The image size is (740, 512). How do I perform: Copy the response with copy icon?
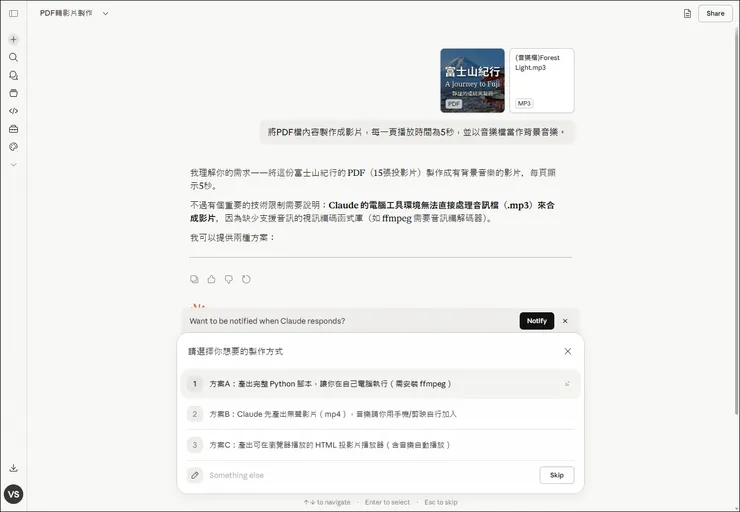tap(194, 279)
